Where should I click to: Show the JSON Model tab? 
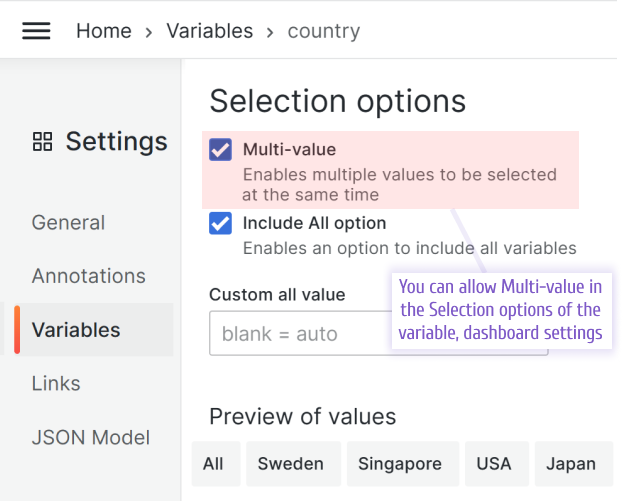(x=91, y=438)
